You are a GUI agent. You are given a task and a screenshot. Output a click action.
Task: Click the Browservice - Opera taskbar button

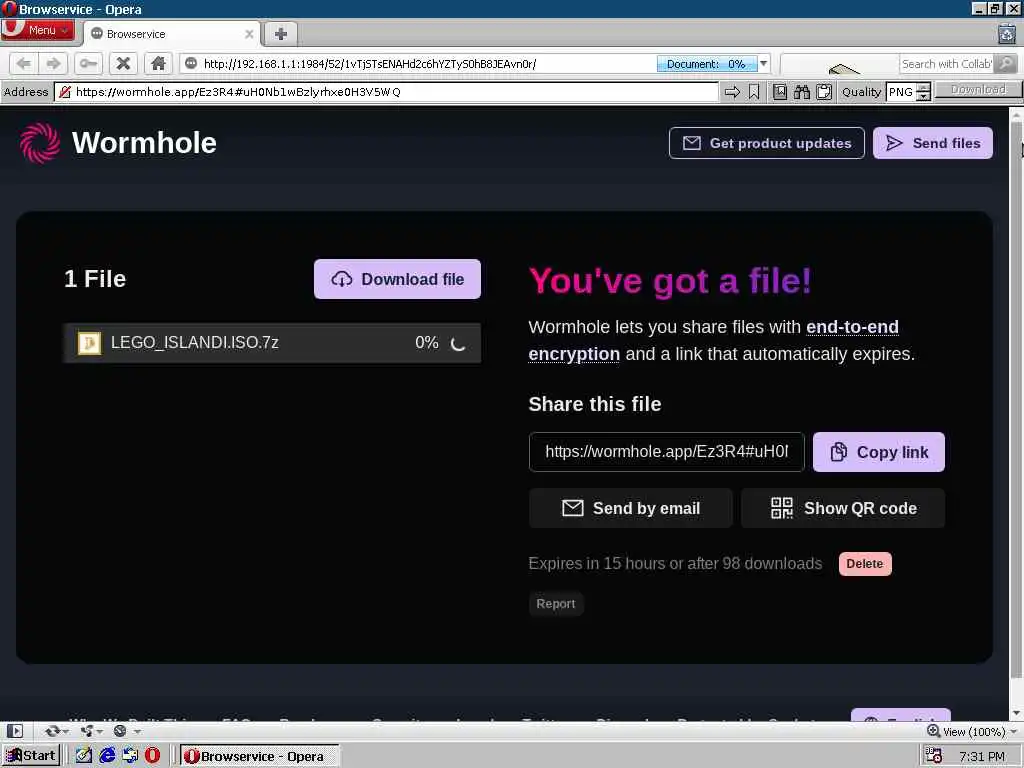(x=259, y=756)
